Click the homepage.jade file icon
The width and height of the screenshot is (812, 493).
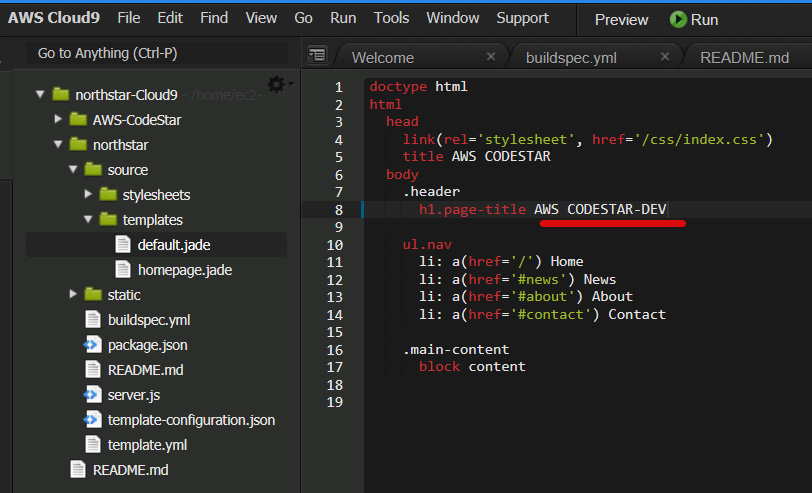tap(123, 269)
